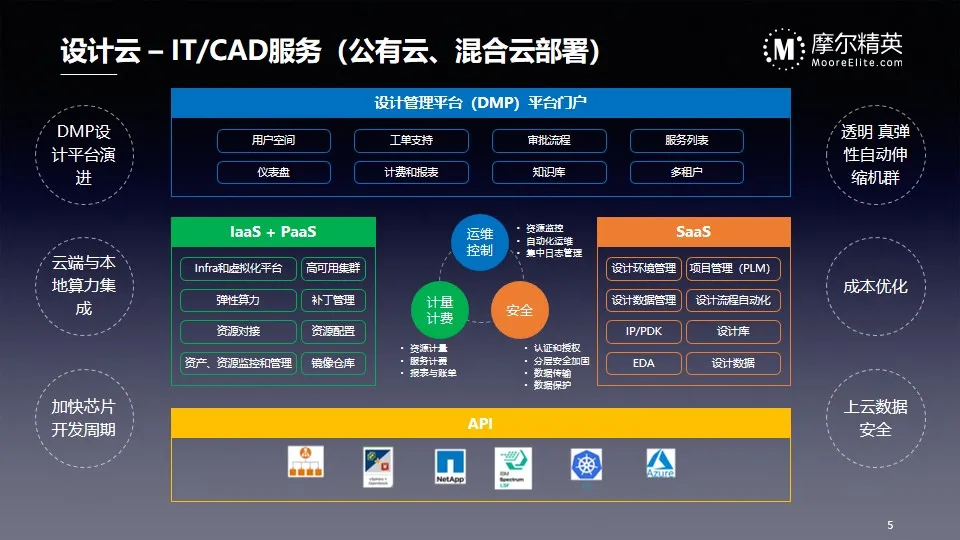Select the 计费和报表 box

coord(411,172)
